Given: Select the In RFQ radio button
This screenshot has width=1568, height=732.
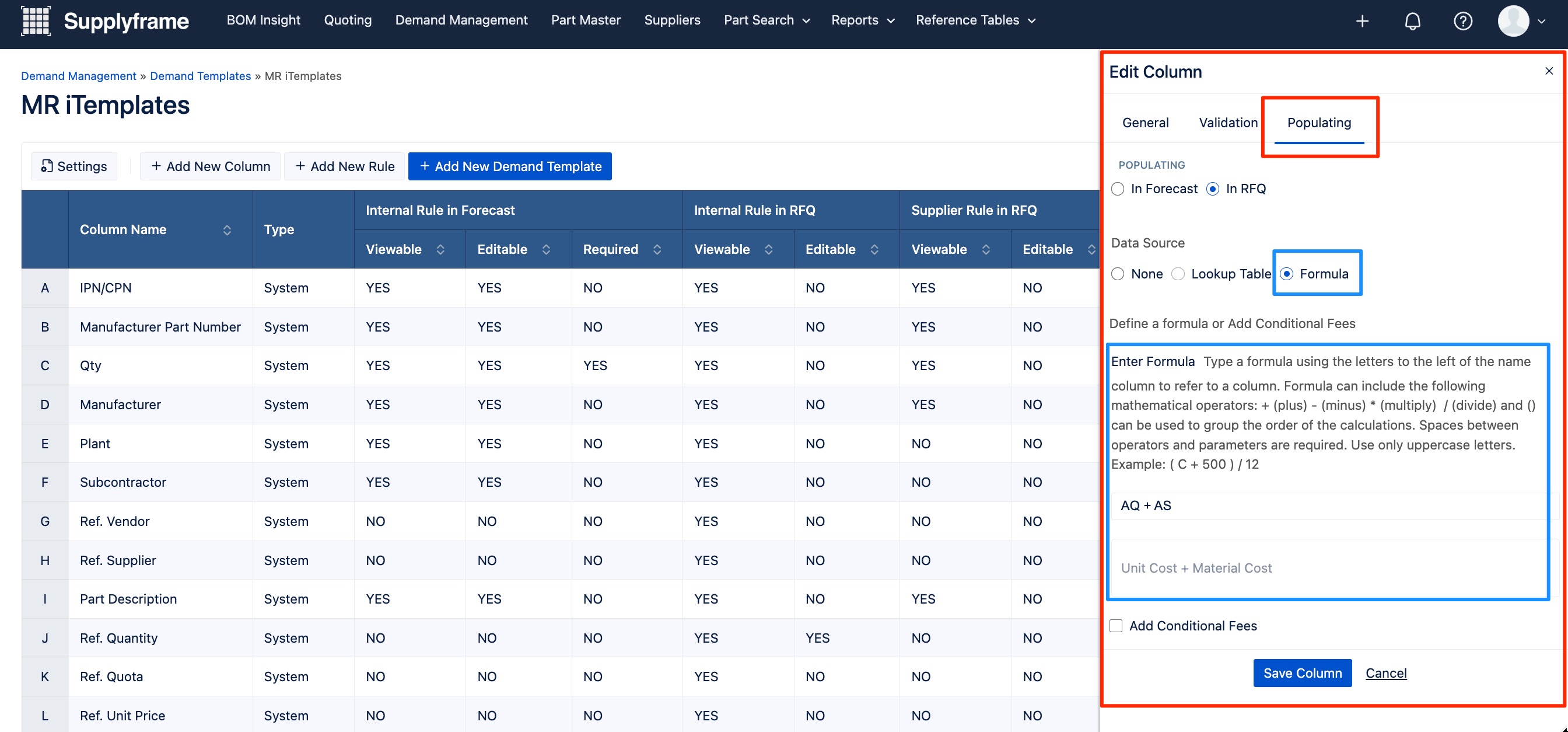Looking at the screenshot, I should click(1213, 189).
